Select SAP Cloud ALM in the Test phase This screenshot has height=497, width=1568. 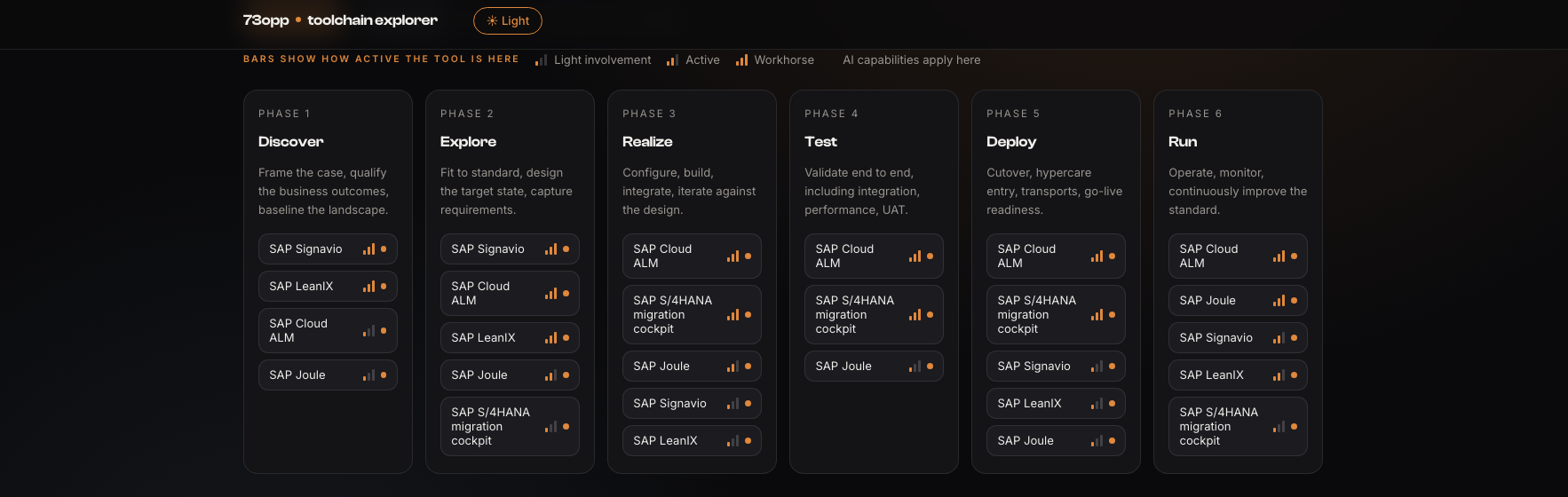pos(874,256)
